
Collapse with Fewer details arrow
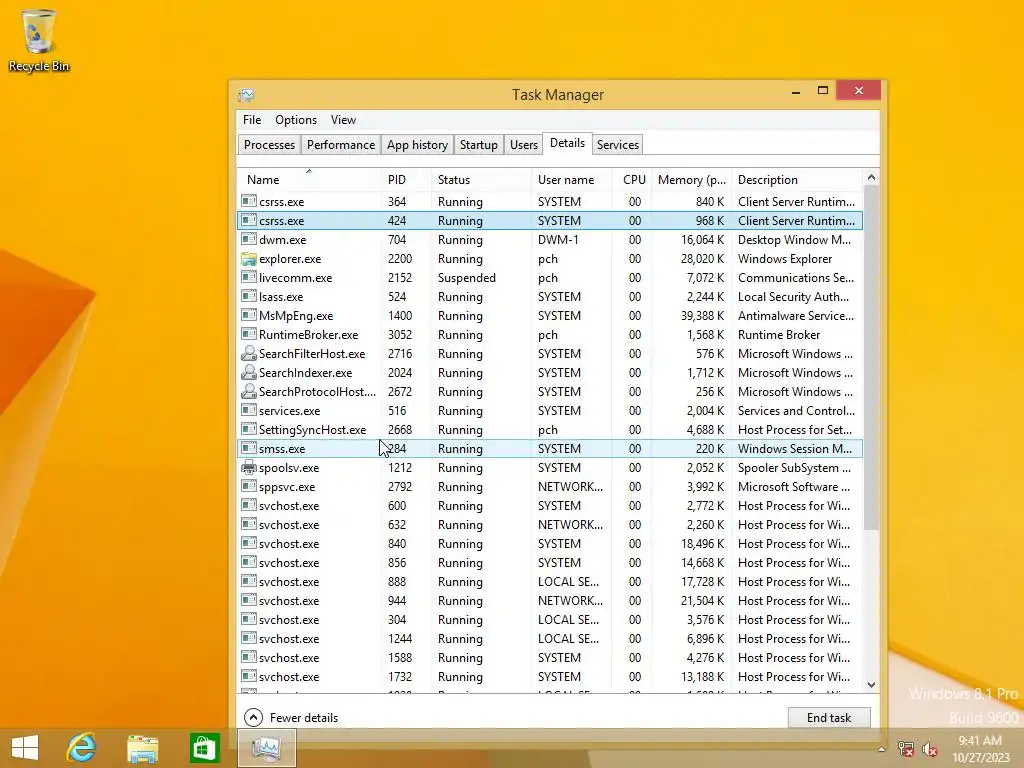pos(253,718)
